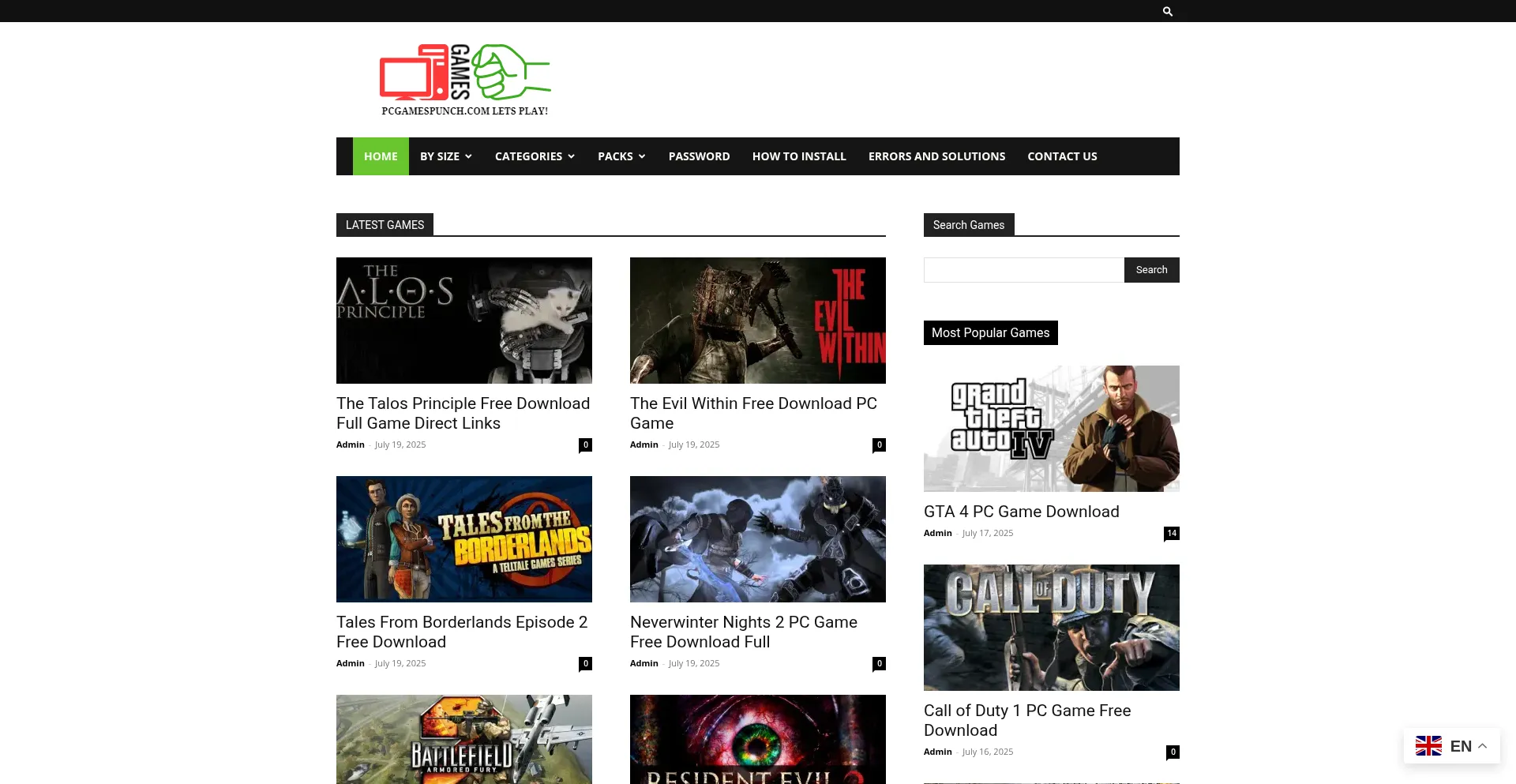Open 'Neverwinter Nights 2 PC Game' title link
1516x784 pixels.
pos(744,632)
